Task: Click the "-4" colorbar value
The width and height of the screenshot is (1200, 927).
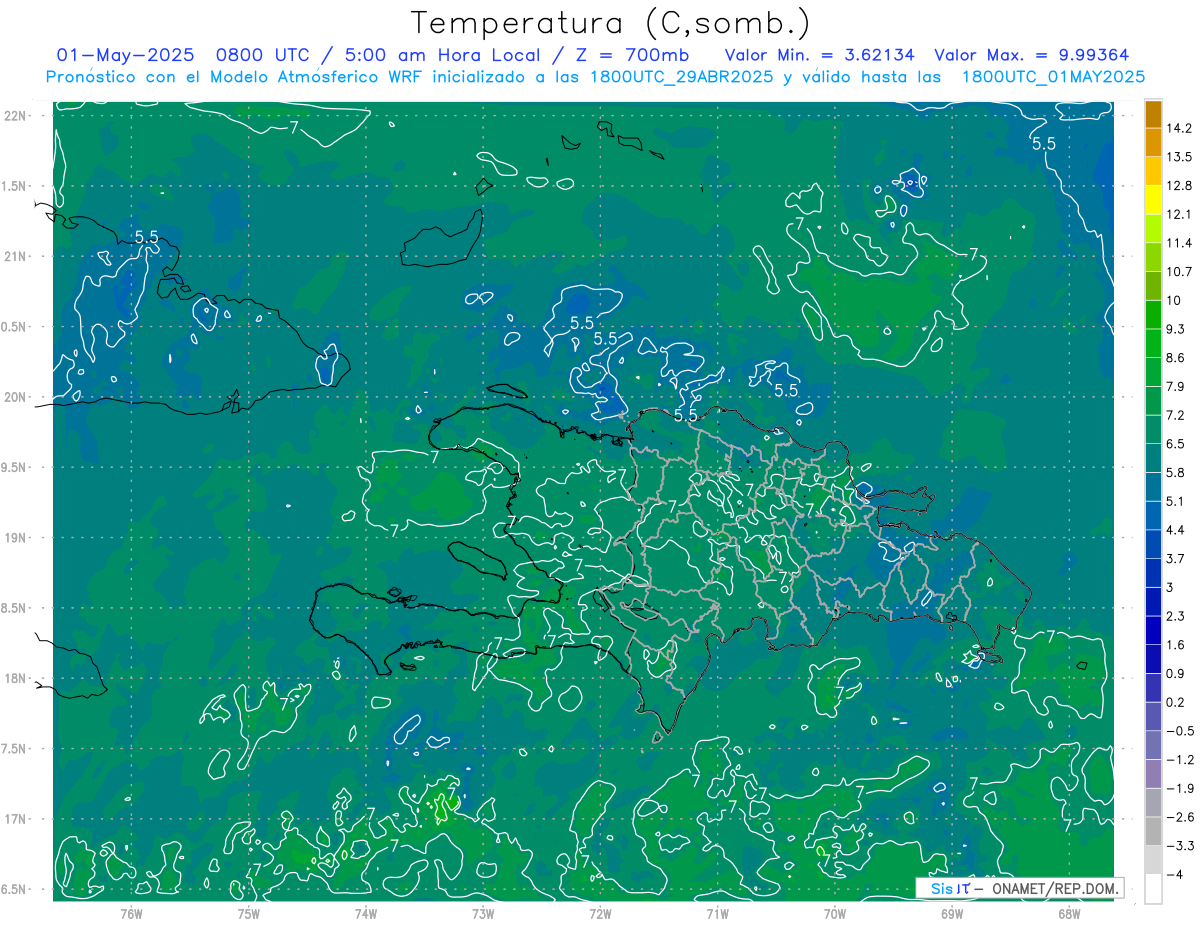Action: pos(1174,874)
